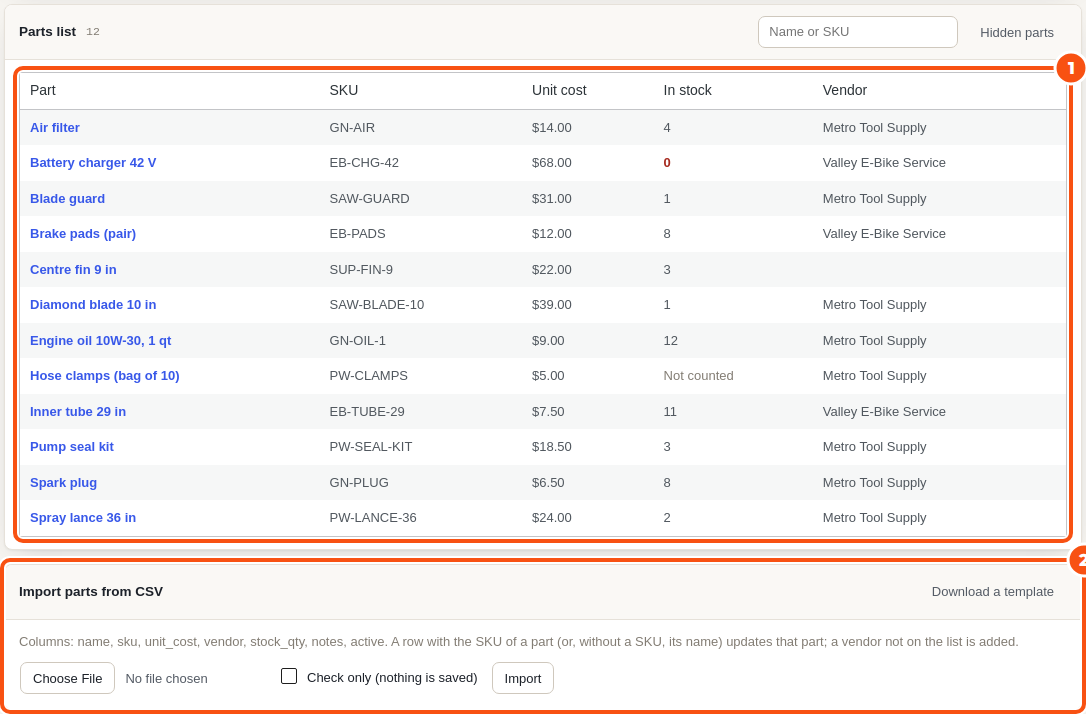Click the Blade guard link
This screenshot has width=1086, height=714.
pos(67,199)
